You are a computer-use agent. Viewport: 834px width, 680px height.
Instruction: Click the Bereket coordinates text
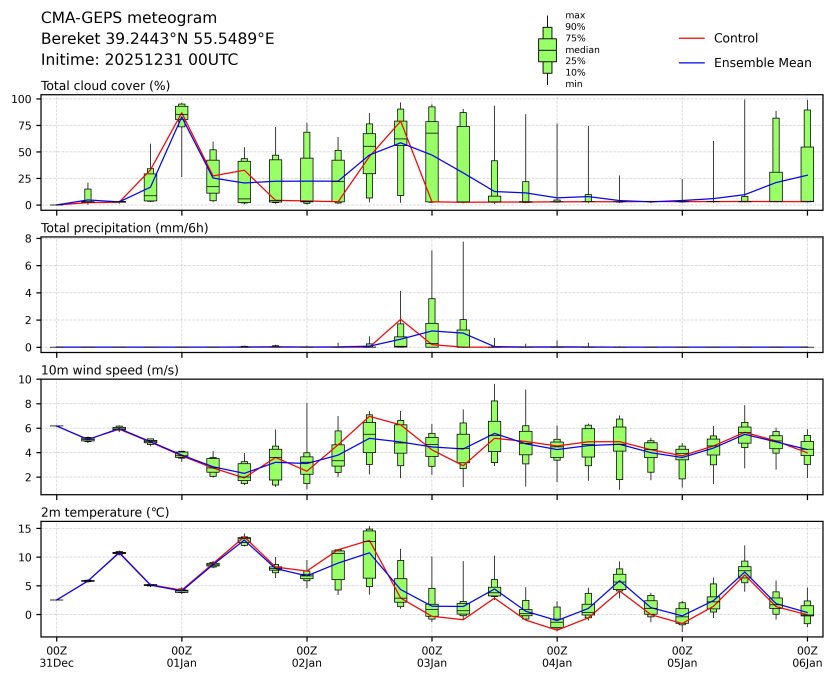point(157,39)
